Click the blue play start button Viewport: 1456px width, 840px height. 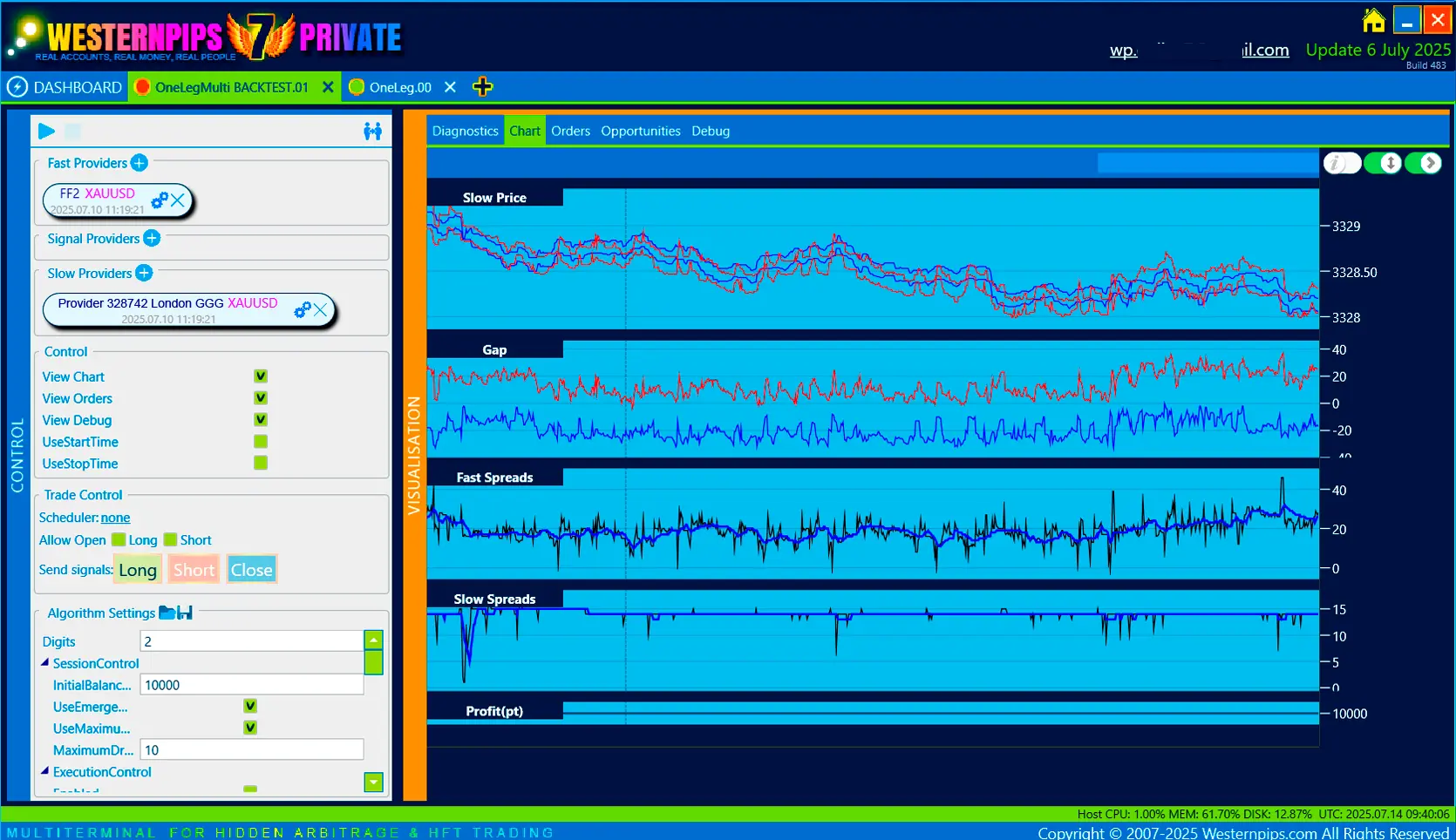tap(47, 131)
